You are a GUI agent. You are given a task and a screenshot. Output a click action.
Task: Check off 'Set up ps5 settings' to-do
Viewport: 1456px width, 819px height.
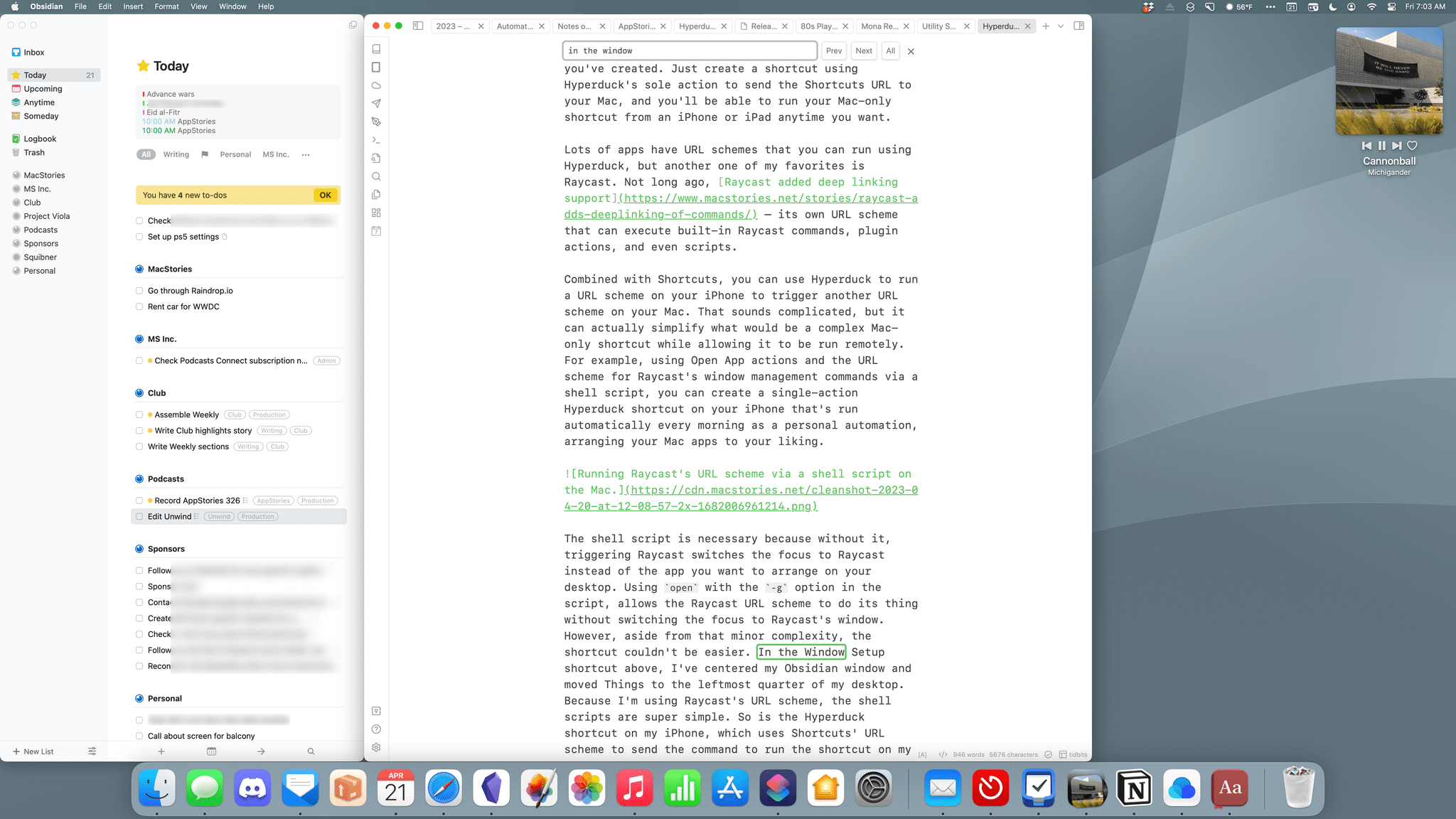(x=139, y=237)
